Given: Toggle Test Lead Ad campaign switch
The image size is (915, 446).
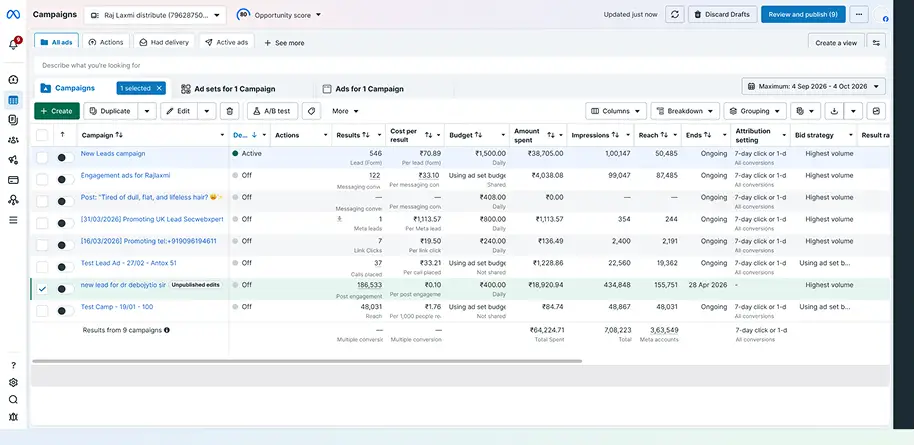Looking at the screenshot, I should pos(65,267).
